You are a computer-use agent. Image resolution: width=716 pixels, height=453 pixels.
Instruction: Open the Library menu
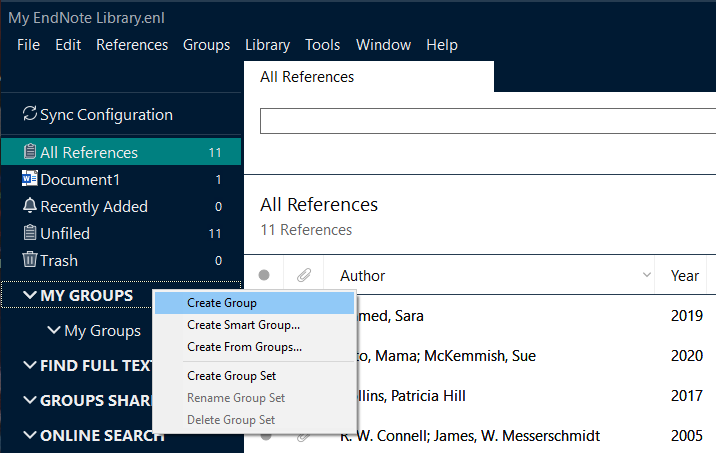[268, 45]
